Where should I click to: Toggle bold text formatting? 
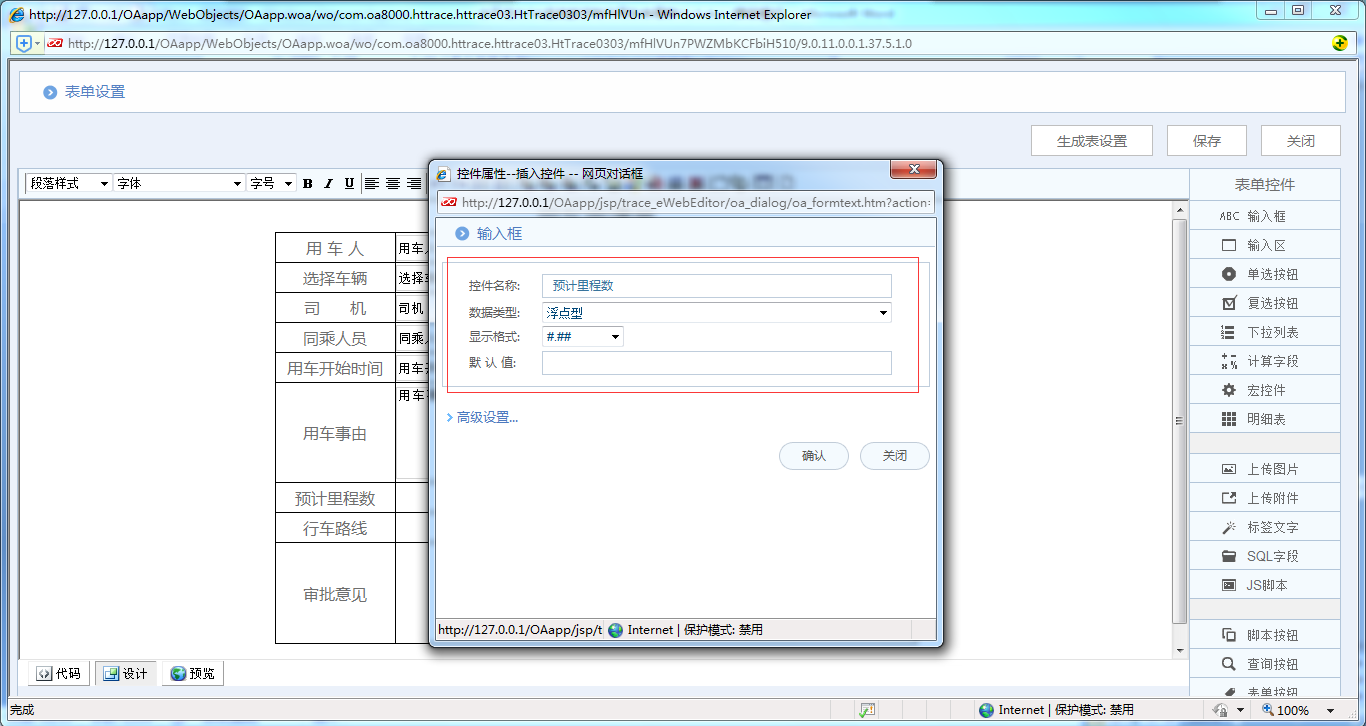pyautogui.click(x=308, y=184)
